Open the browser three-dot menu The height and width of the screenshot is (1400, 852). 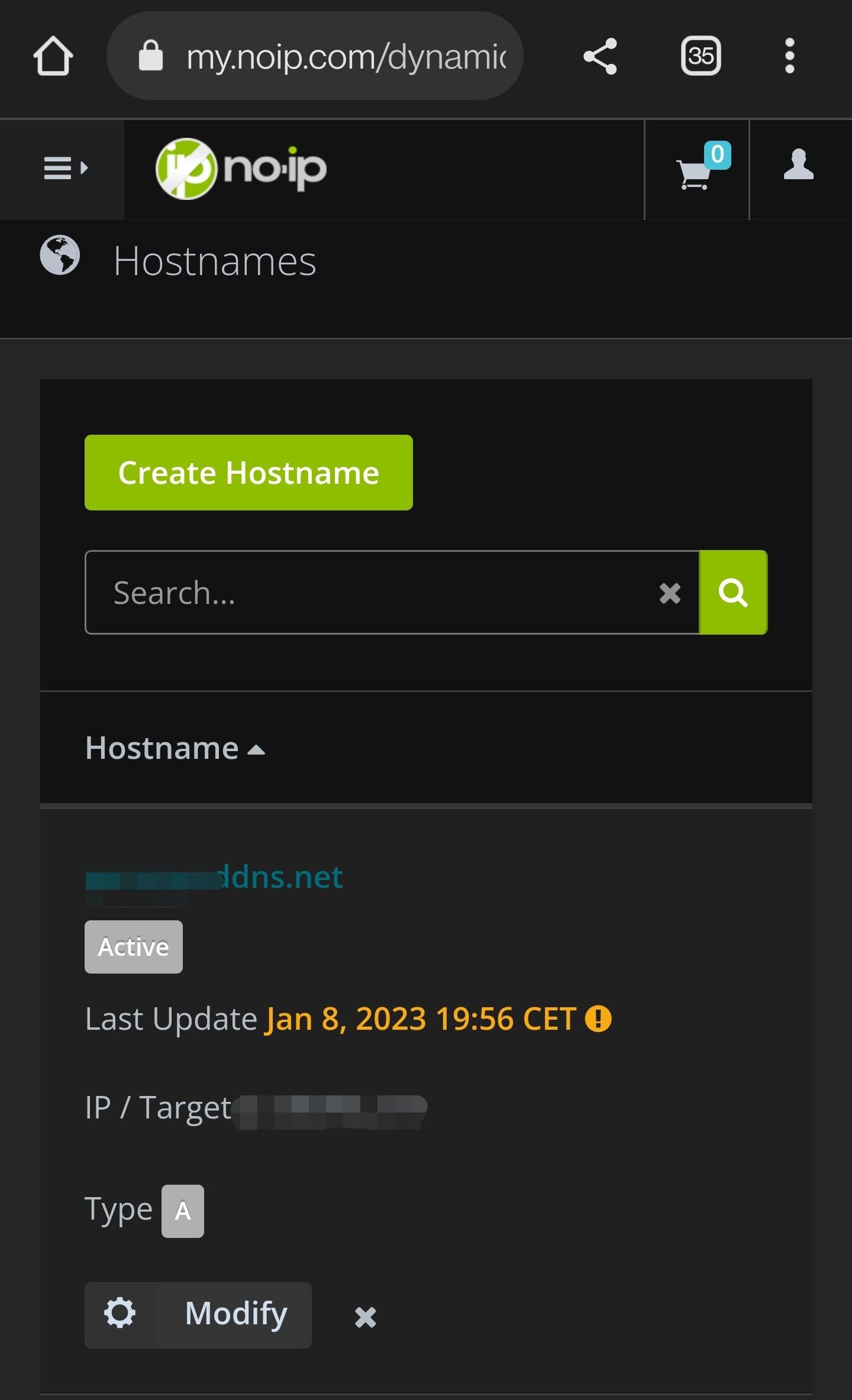789,56
